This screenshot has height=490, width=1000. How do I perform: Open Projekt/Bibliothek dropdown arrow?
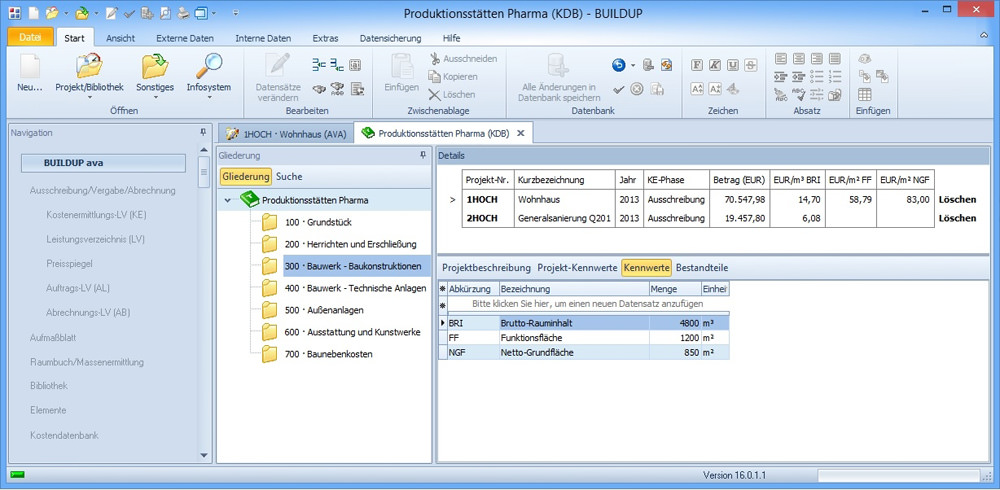(x=89, y=98)
